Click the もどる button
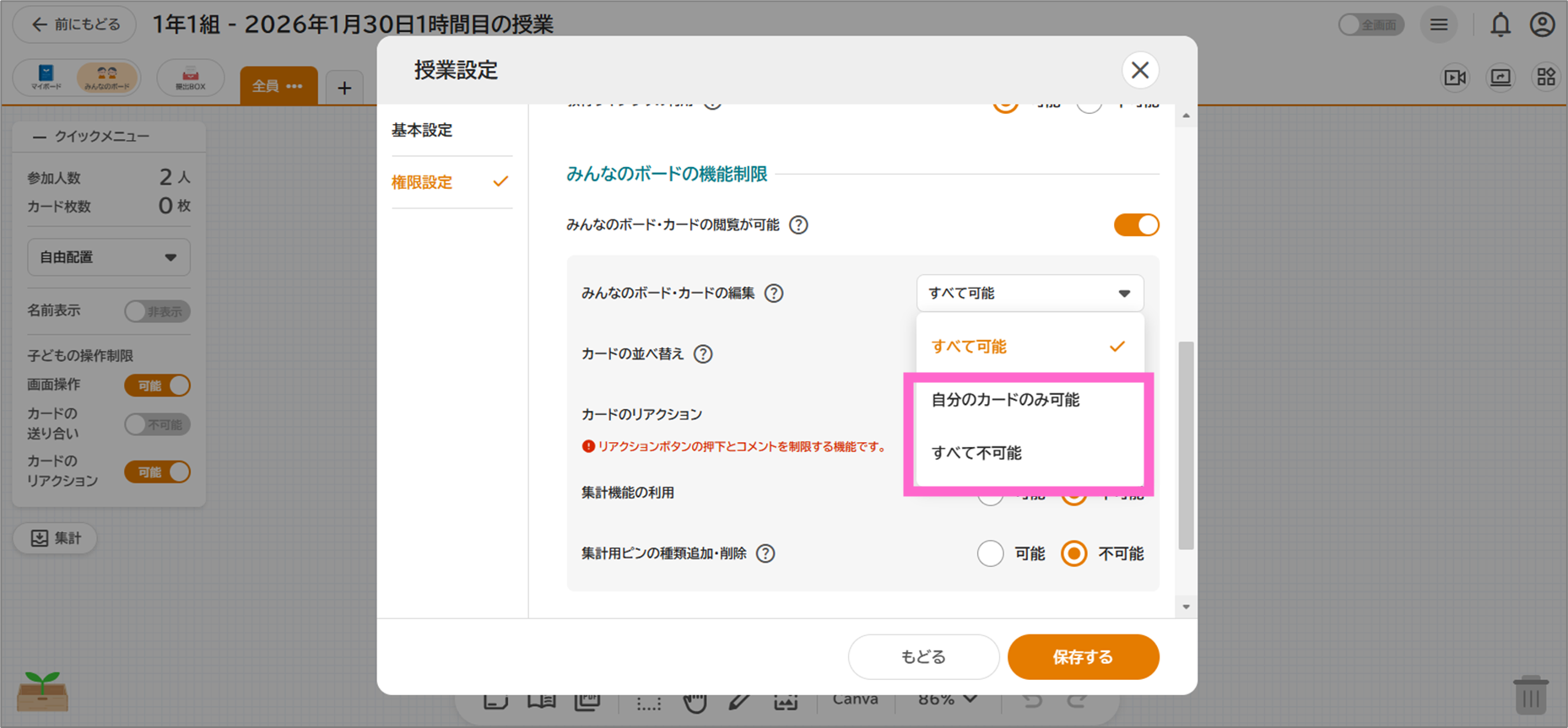The image size is (1568, 728). point(923,657)
